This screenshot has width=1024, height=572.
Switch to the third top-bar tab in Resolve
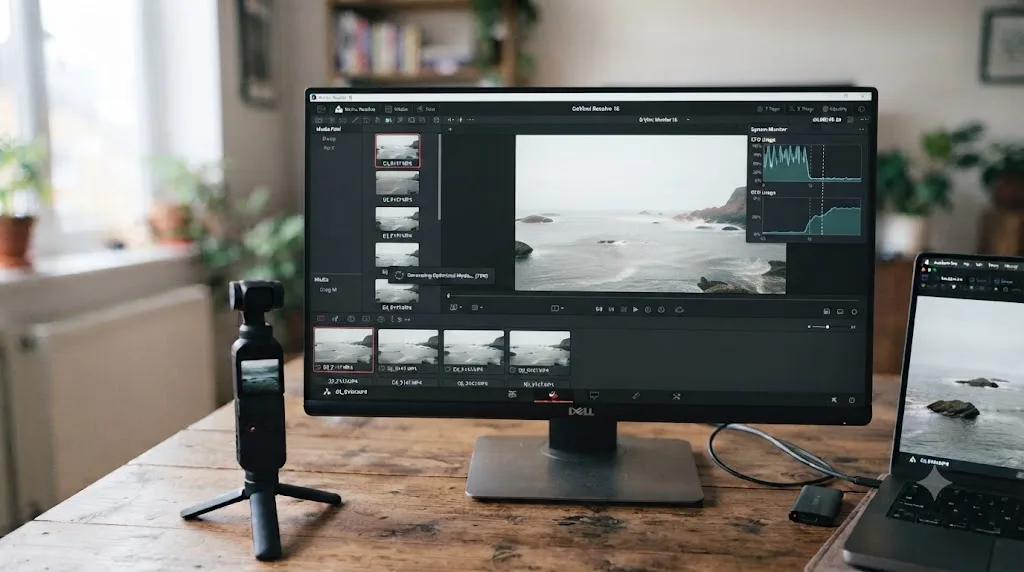click(426, 109)
